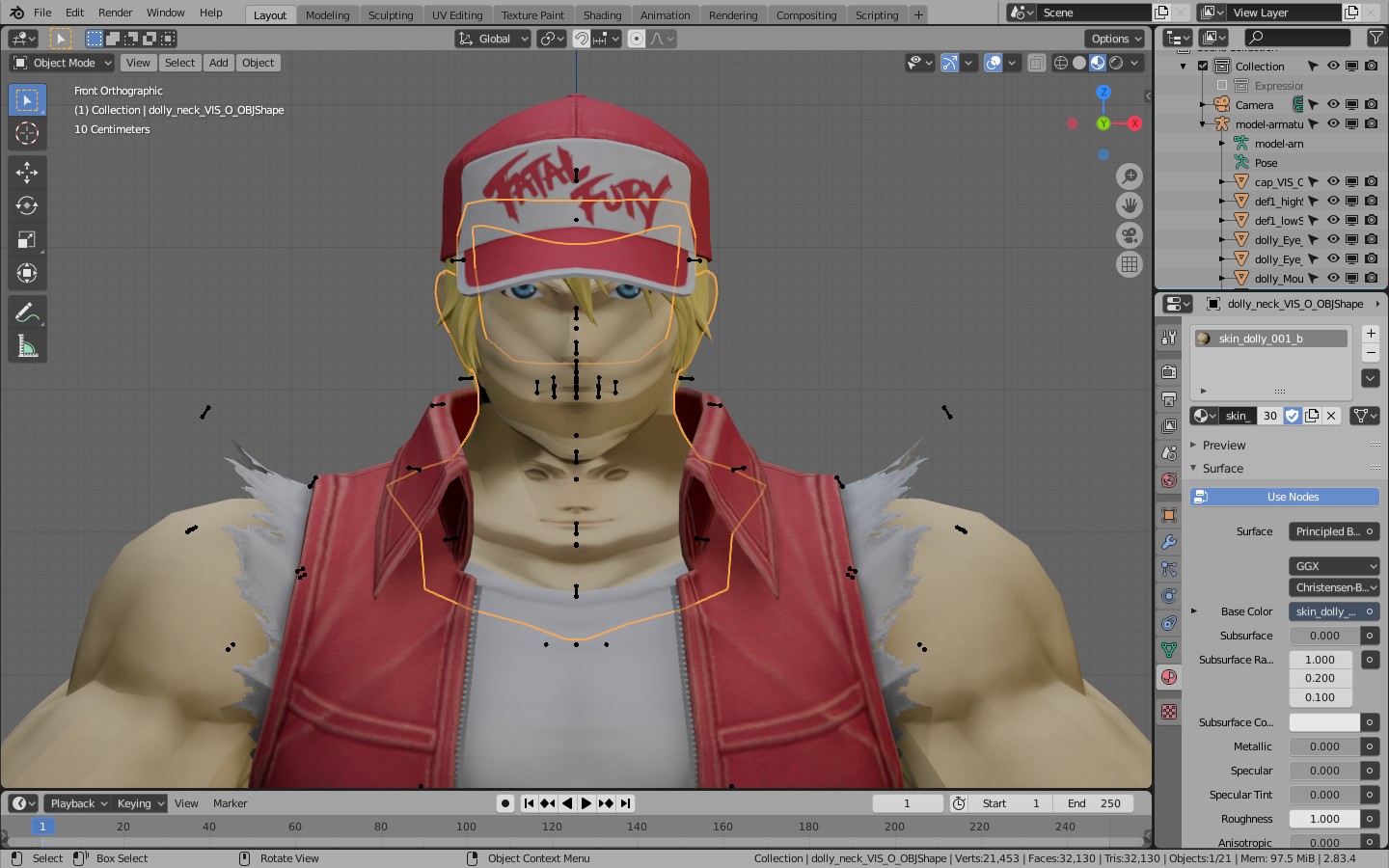Switch to the Shading workspace tab

602,14
